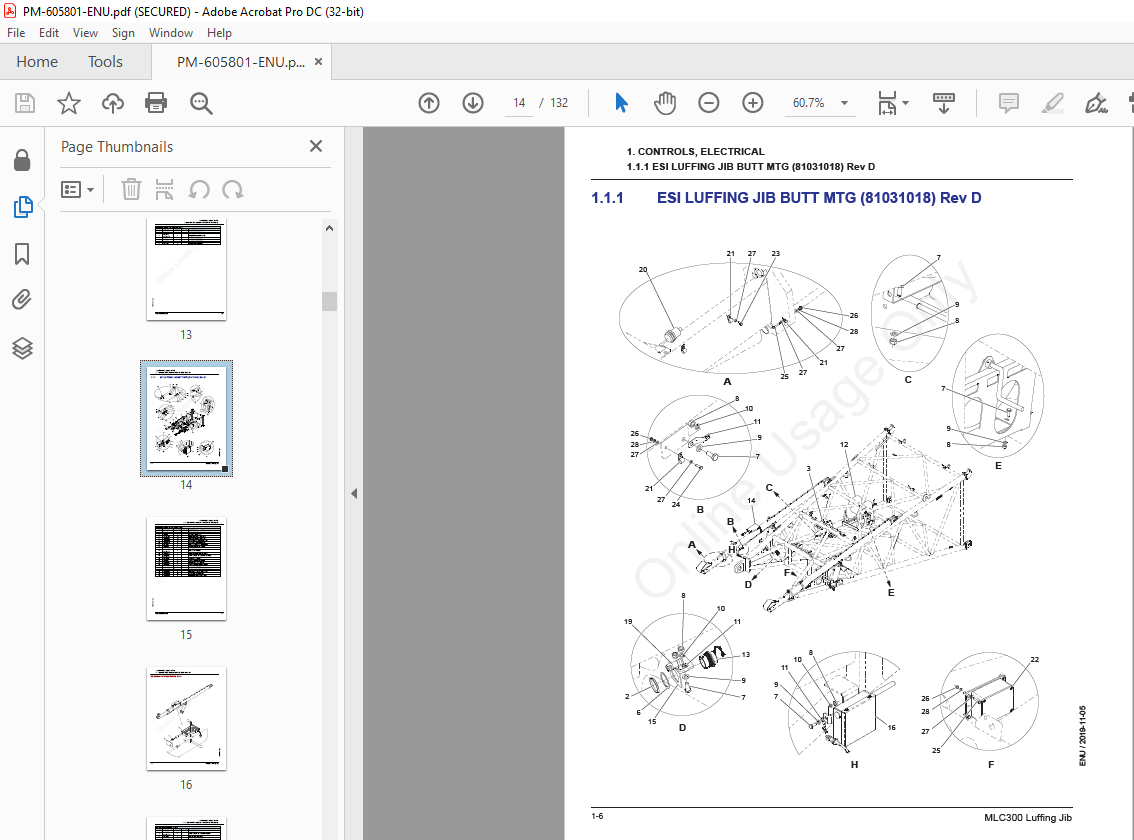The image size is (1134, 840).
Task: Open print pages thumbnail option icon
Action: [x=165, y=190]
